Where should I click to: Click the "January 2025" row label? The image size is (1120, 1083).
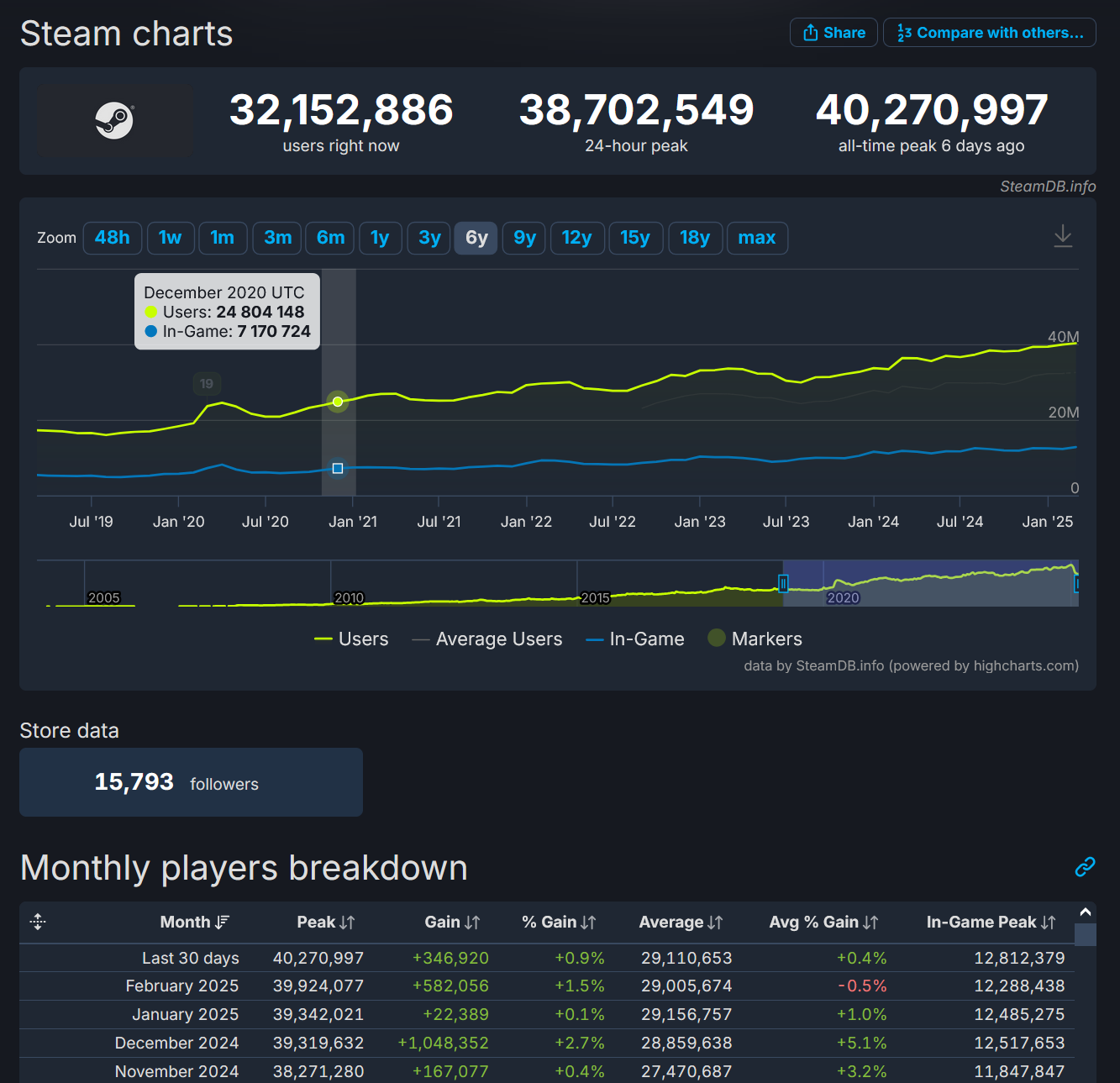click(x=186, y=1014)
